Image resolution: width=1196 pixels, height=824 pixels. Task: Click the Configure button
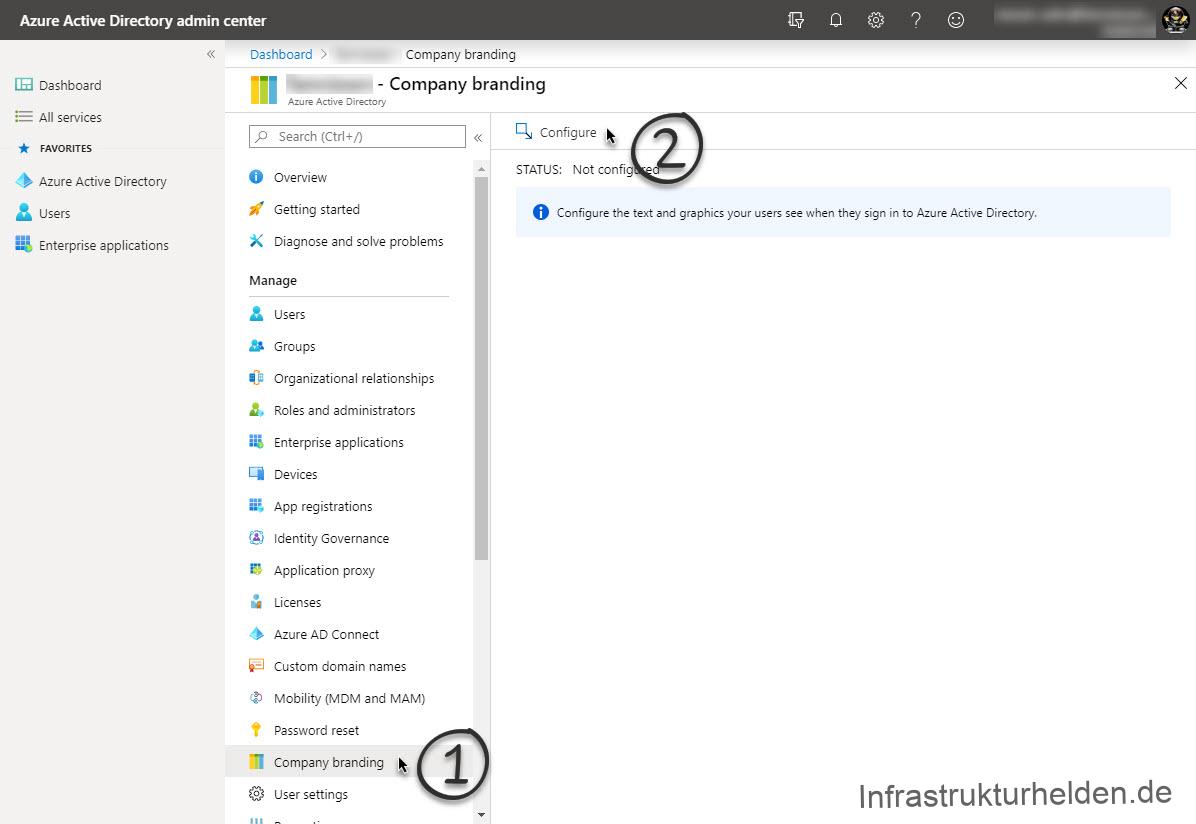pos(556,132)
